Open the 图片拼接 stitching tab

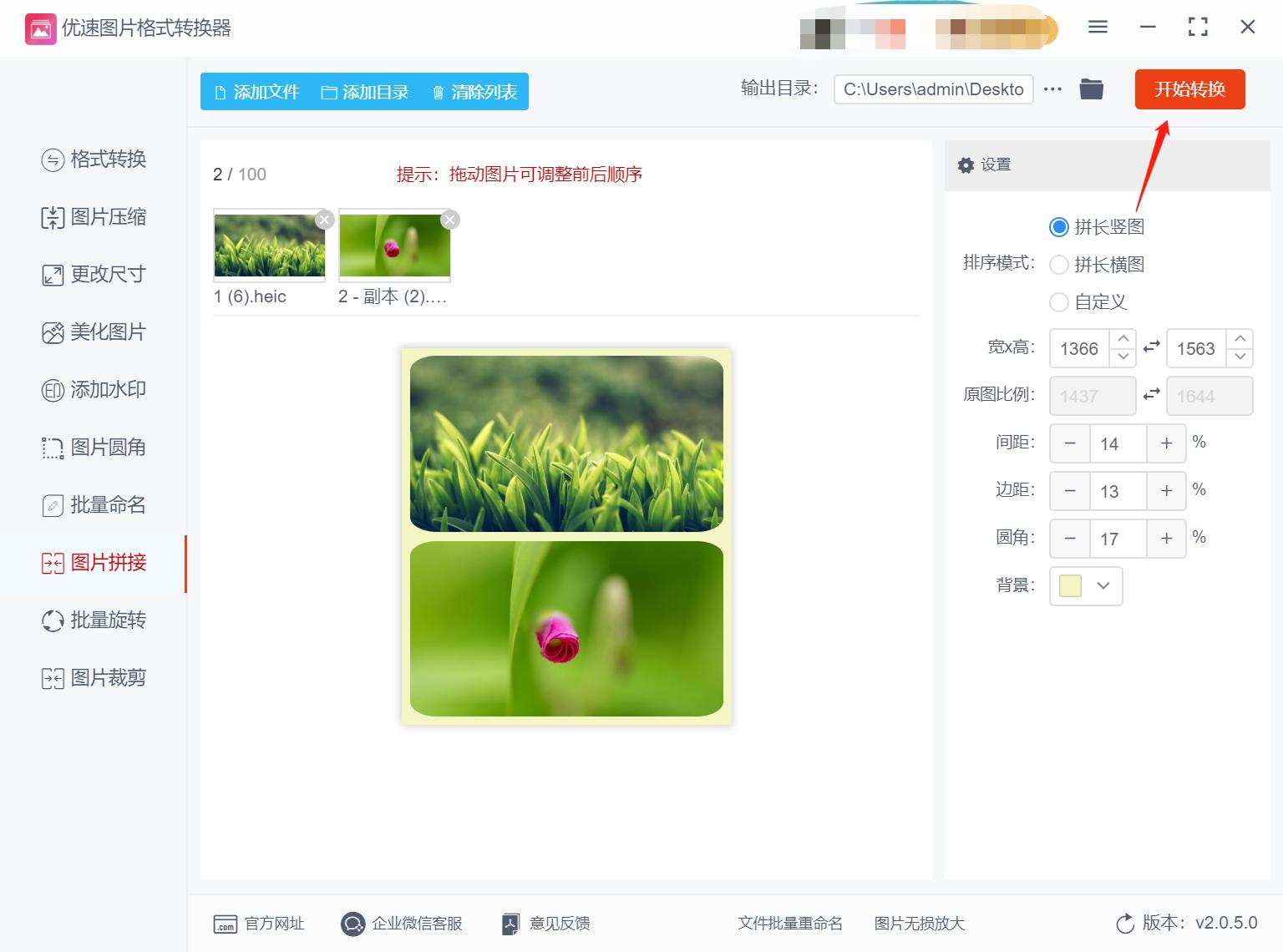(x=93, y=563)
